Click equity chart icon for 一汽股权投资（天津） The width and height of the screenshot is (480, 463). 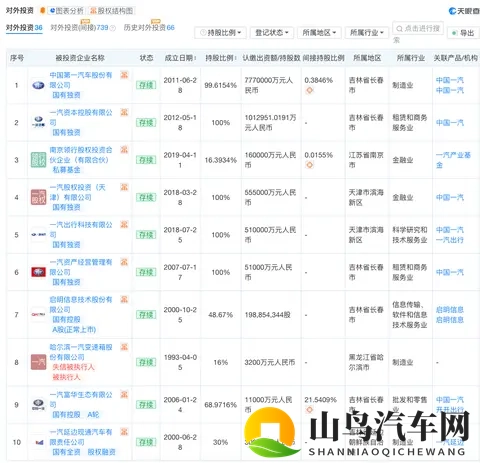tap(124, 187)
